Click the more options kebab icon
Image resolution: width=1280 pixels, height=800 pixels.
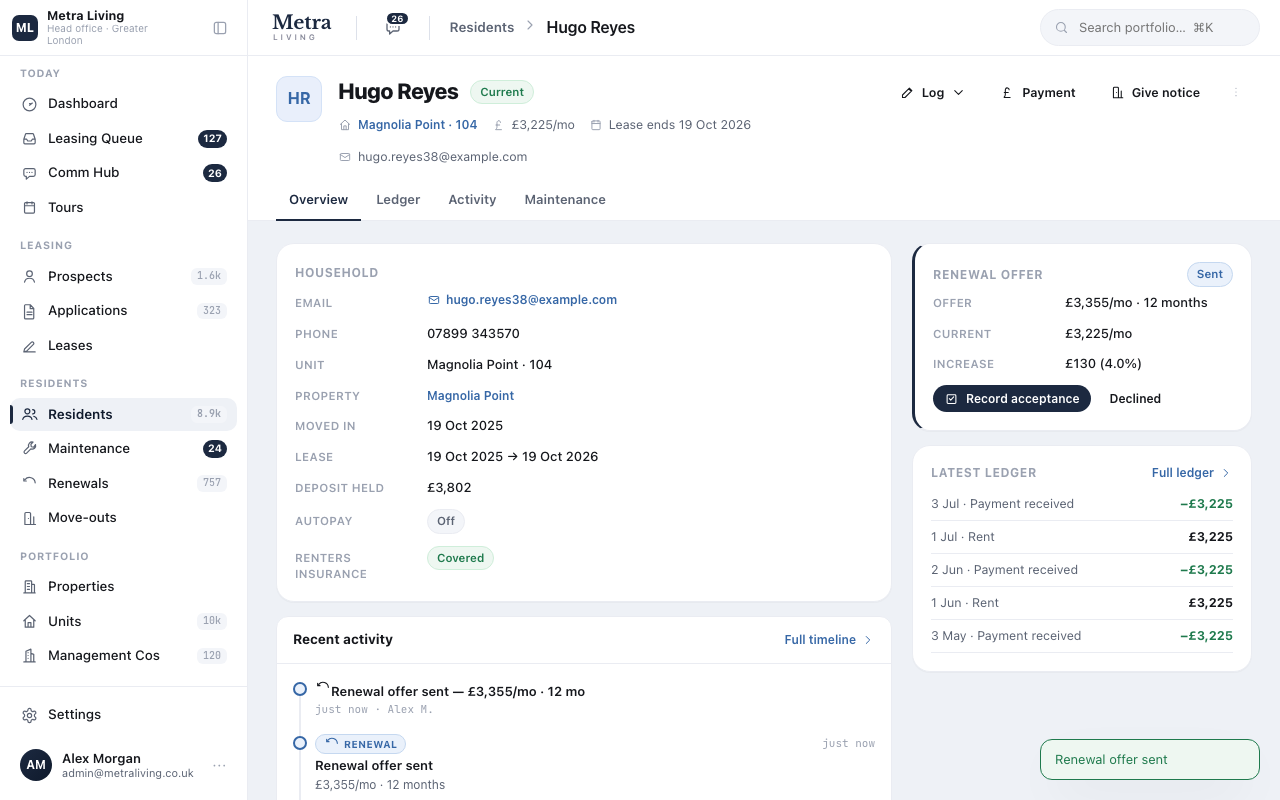point(1236,93)
